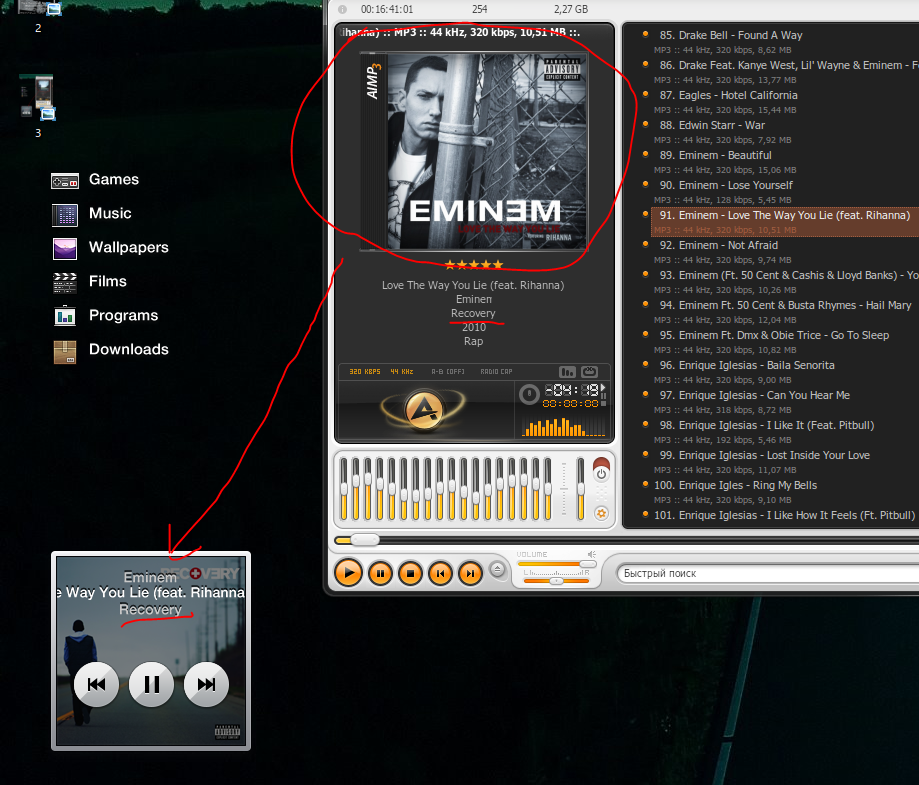The height and width of the screenshot is (785, 919).
Task: Select track 95. Eminem Ft. Dmx - Go To Sleep
Action: pos(784,341)
